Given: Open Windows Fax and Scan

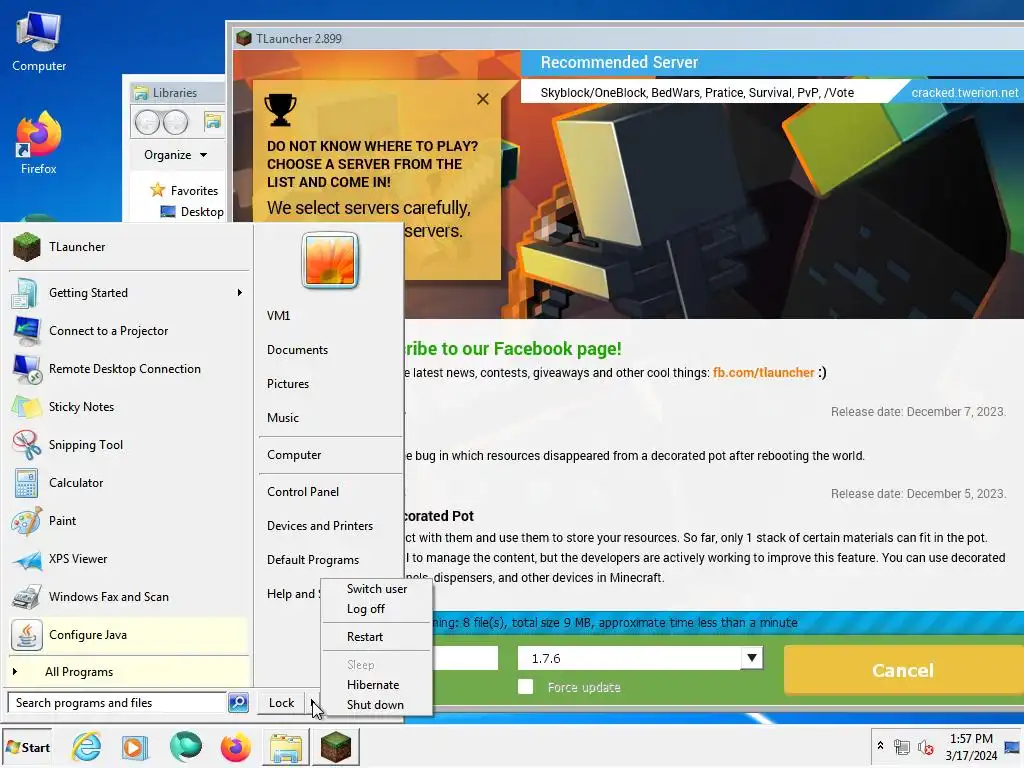Looking at the screenshot, I should pyautogui.click(x=129, y=596).
